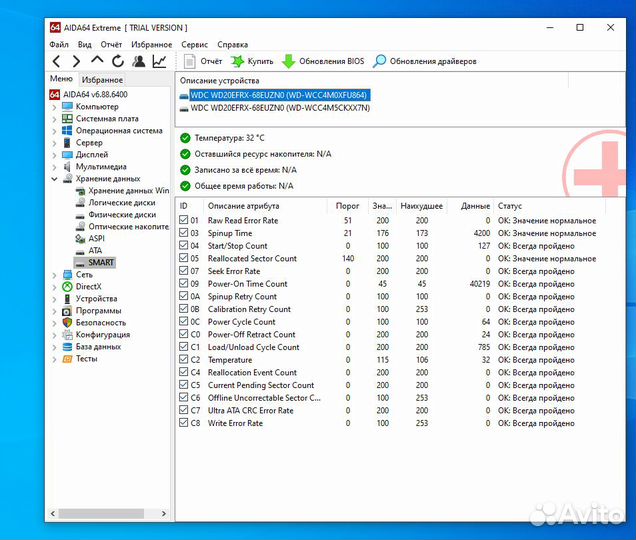Open the Файл menu

pos(59,45)
